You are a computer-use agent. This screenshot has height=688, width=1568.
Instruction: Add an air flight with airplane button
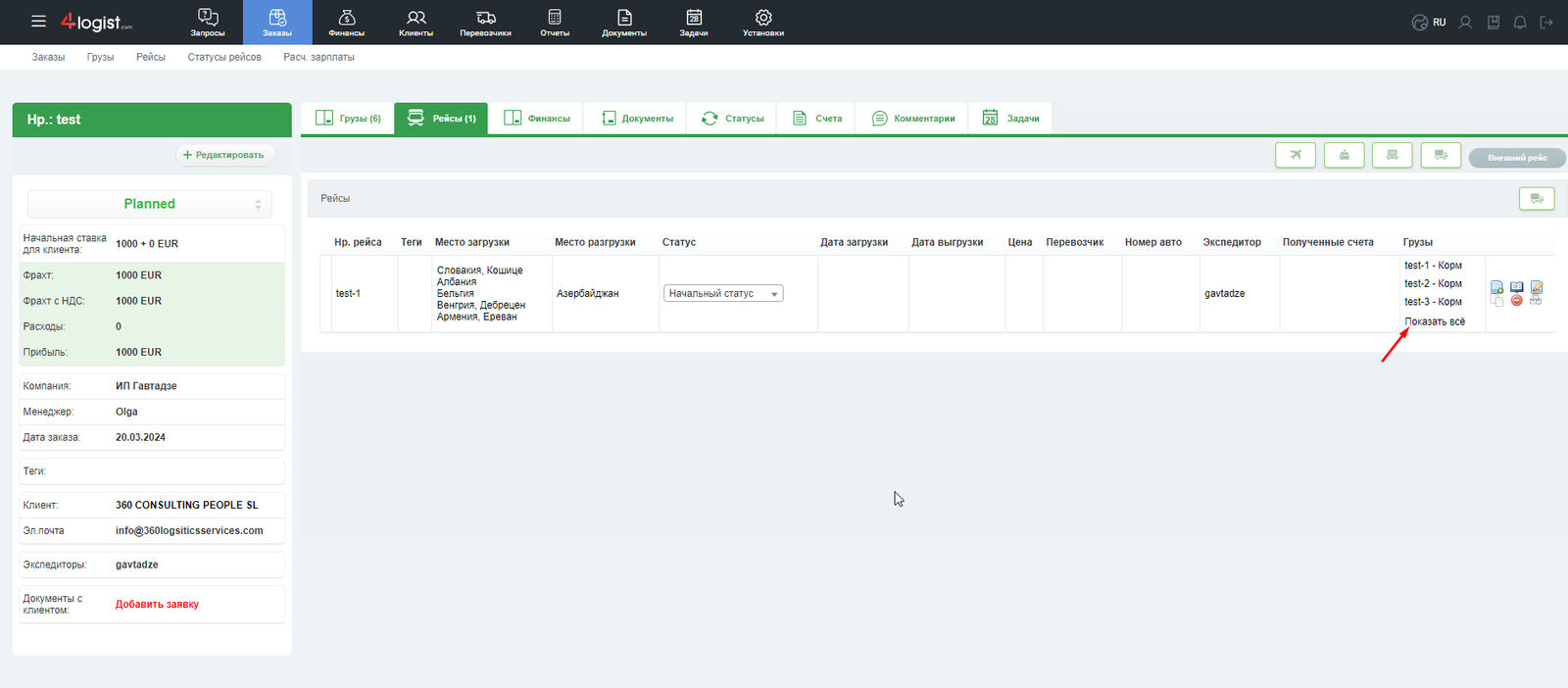click(1296, 155)
